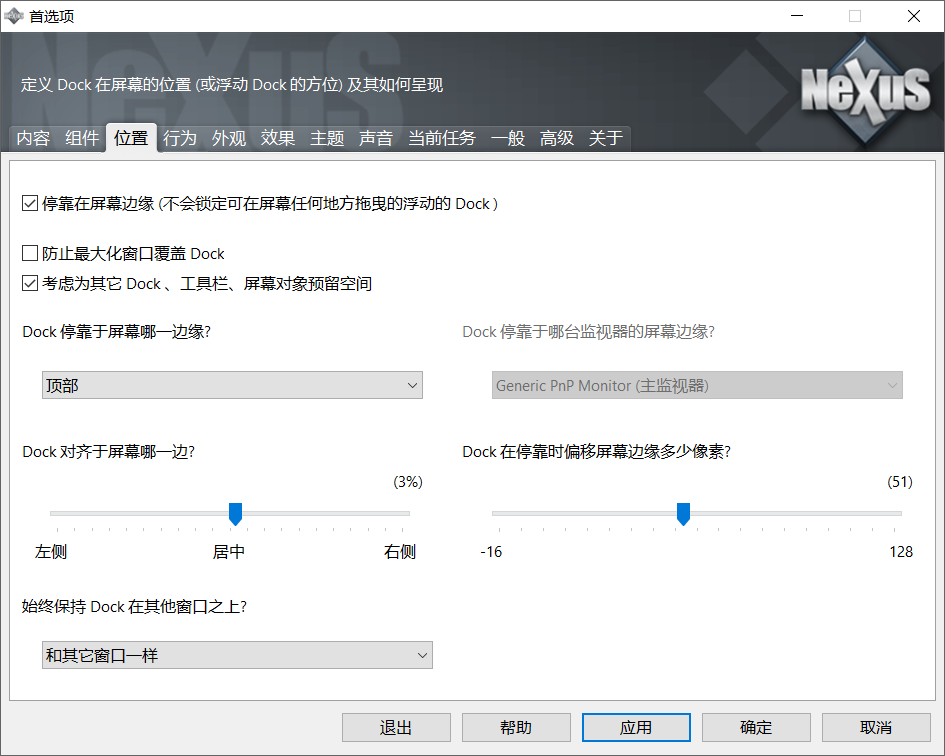Click the 确定 button to confirm
The image size is (945, 756).
coord(756,727)
